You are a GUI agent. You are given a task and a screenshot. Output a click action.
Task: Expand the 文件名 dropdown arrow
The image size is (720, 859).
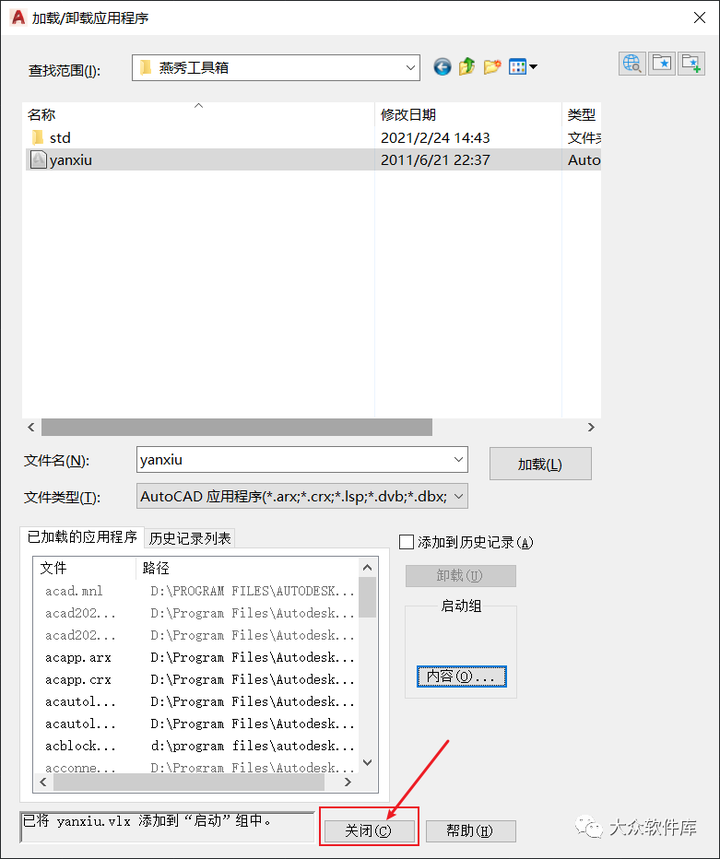(x=459, y=460)
